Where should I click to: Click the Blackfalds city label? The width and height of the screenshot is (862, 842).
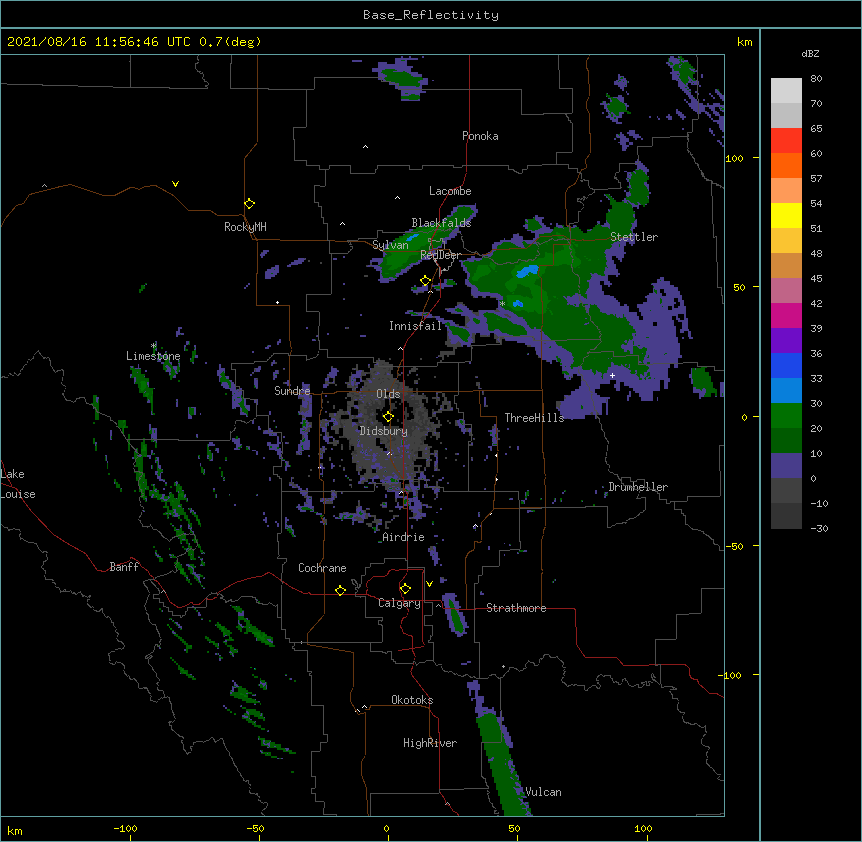pyautogui.click(x=441, y=223)
